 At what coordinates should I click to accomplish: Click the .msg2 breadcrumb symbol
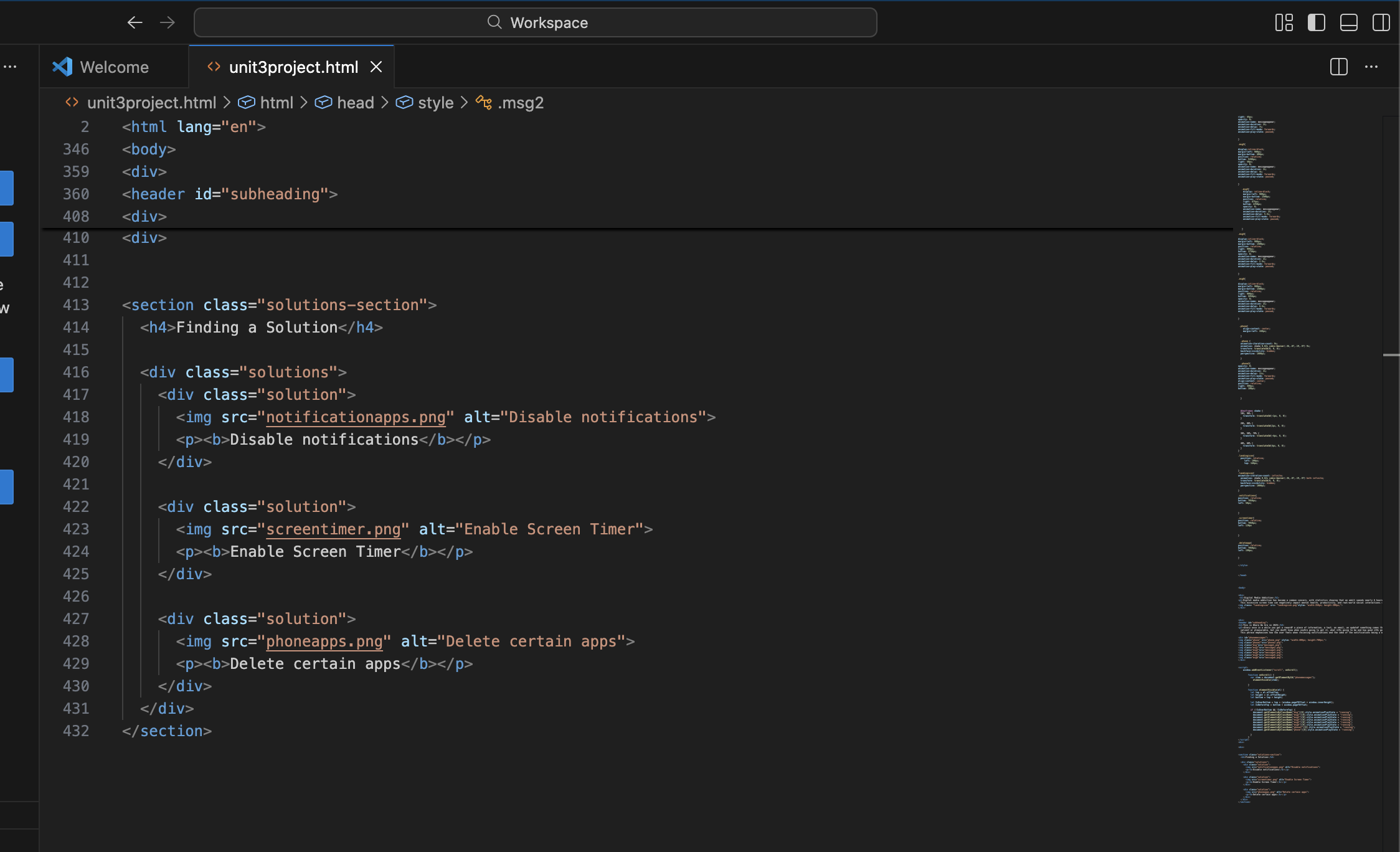pos(520,103)
